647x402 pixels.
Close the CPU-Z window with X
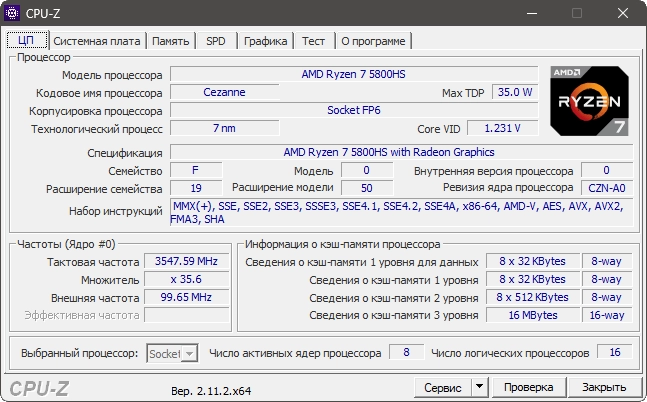pyautogui.click(x=623, y=13)
